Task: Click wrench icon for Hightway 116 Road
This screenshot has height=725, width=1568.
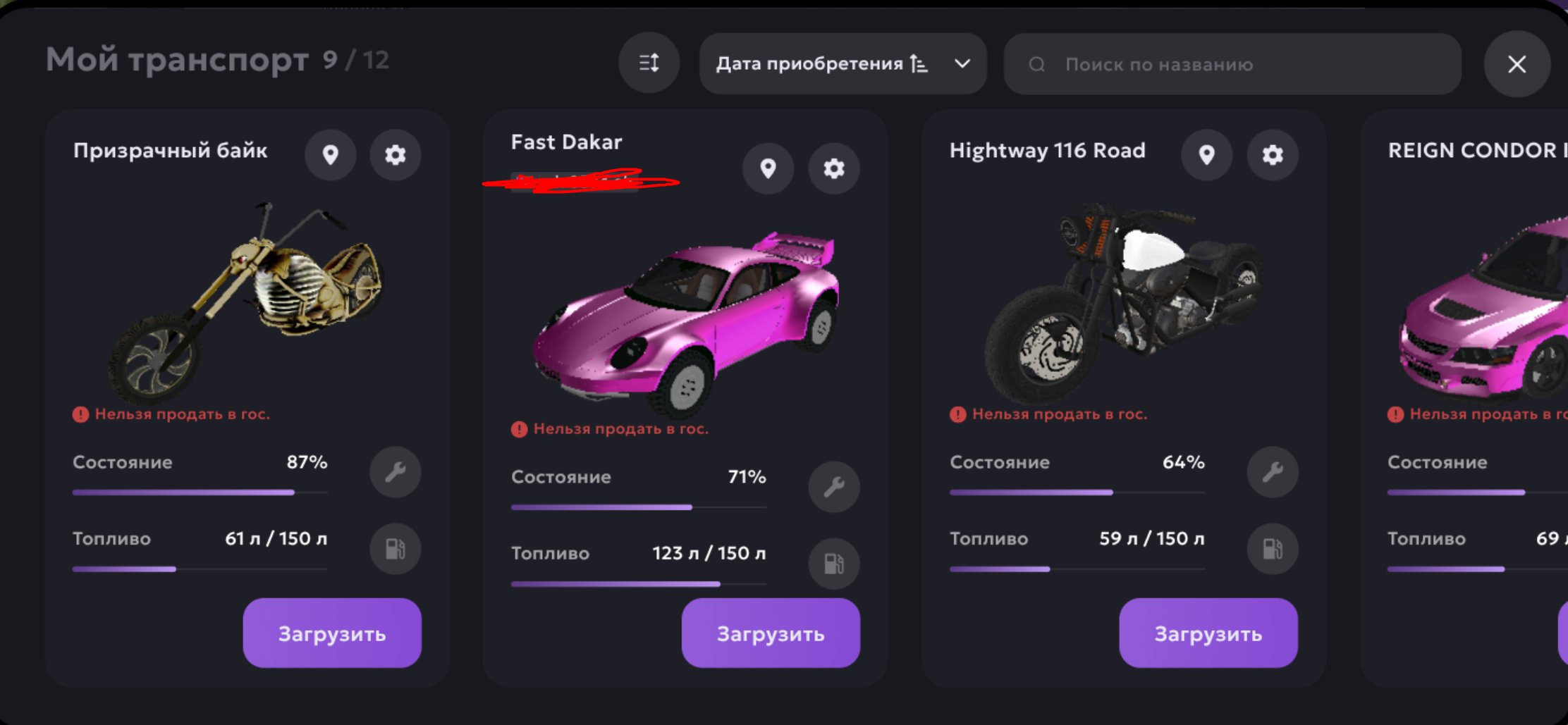Action: (x=1273, y=472)
